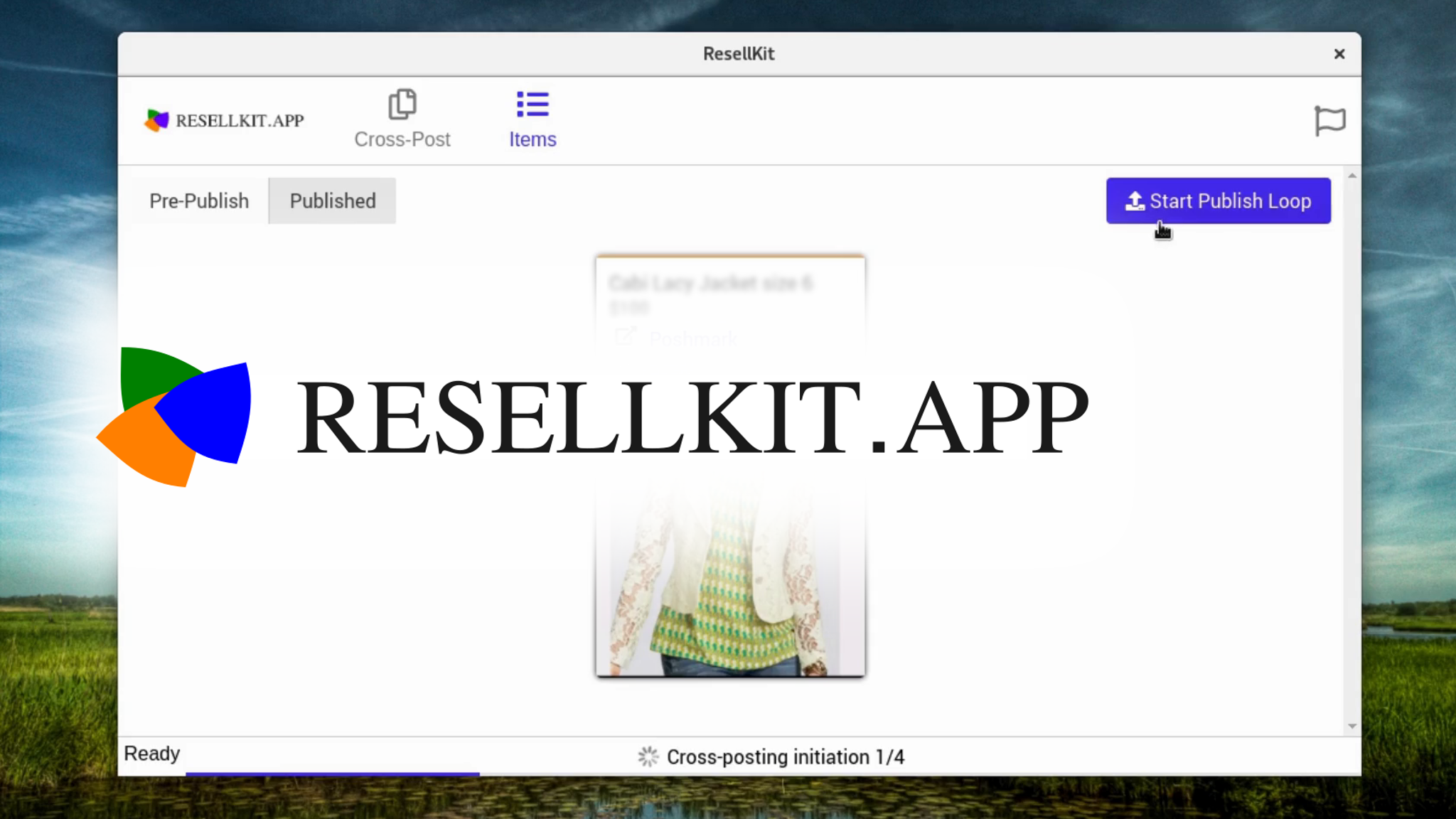
Task: Click the scrollbar up arrow
Action: [1351, 176]
